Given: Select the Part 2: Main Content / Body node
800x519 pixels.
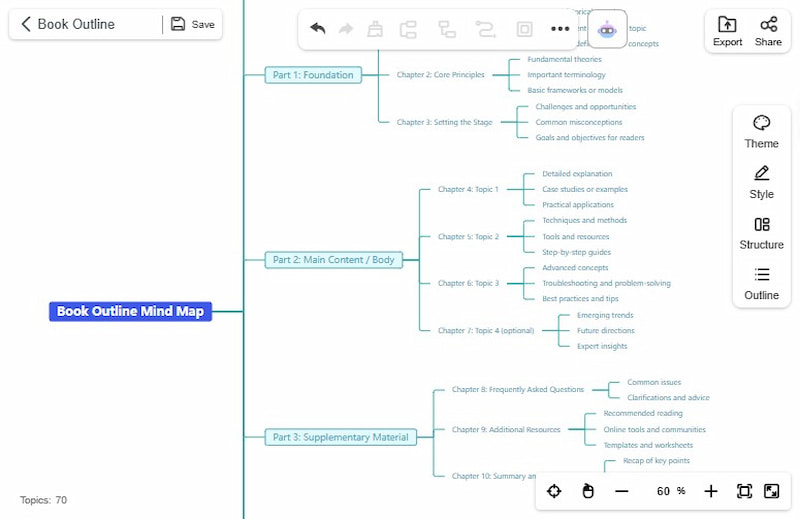Looking at the screenshot, I should click(x=333, y=260).
